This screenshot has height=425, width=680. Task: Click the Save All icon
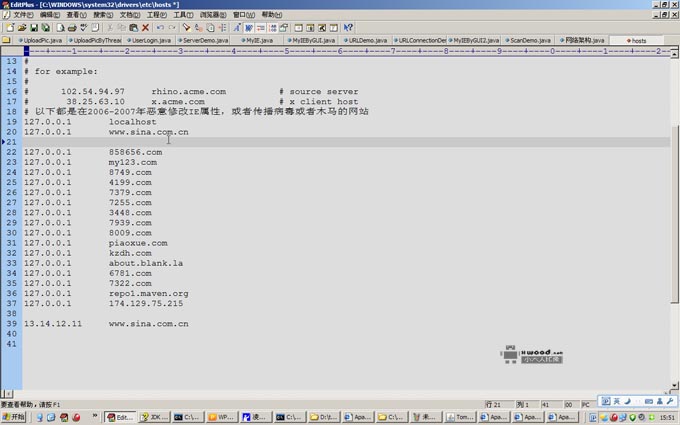point(45,28)
